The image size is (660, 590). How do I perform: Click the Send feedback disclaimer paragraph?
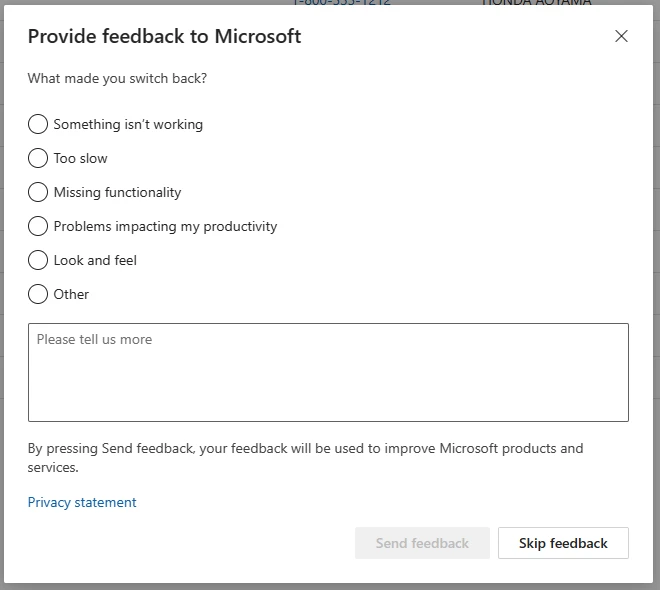(x=305, y=457)
